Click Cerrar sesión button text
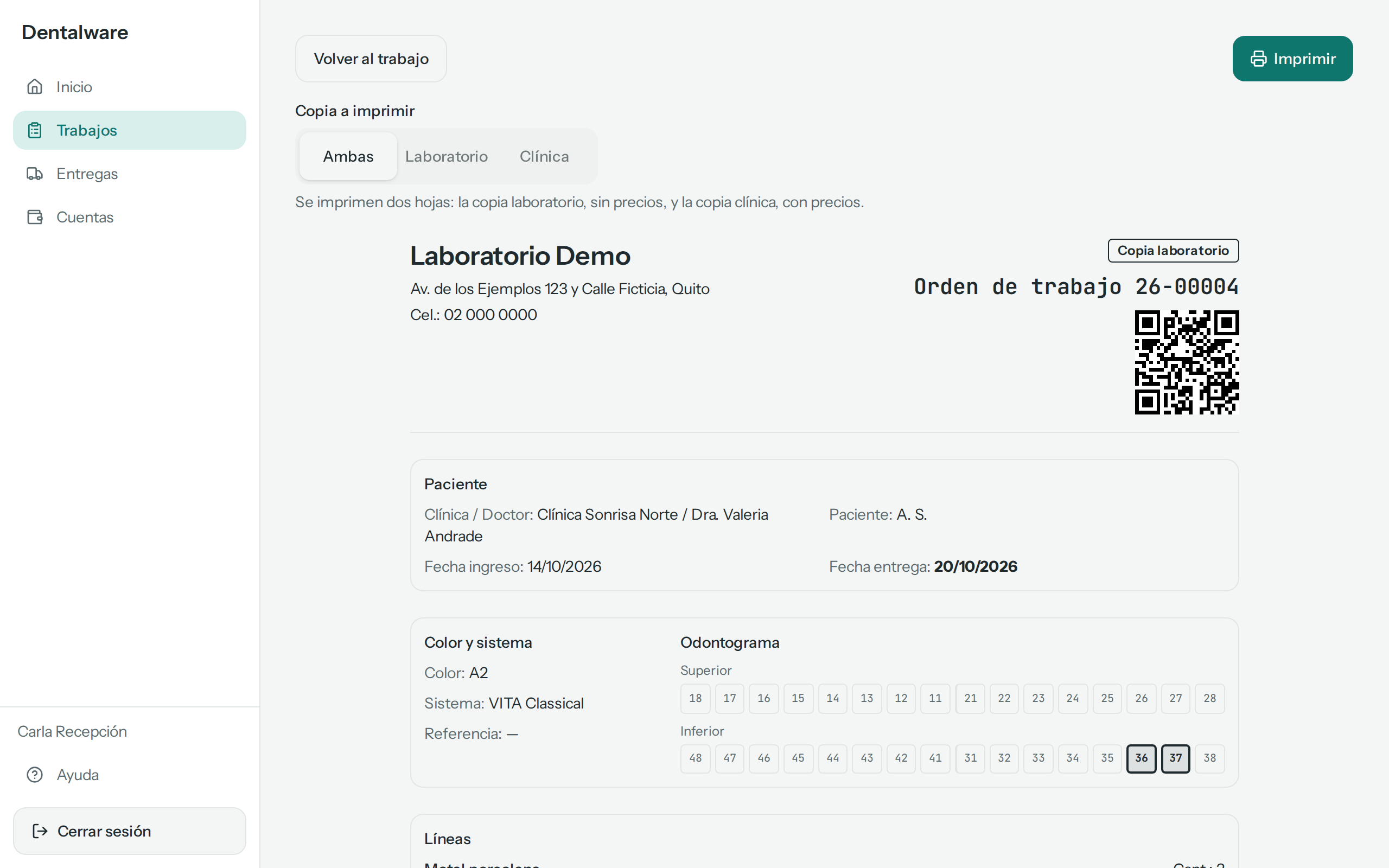This screenshot has height=868, width=1389. pyautogui.click(x=105, y=831)
